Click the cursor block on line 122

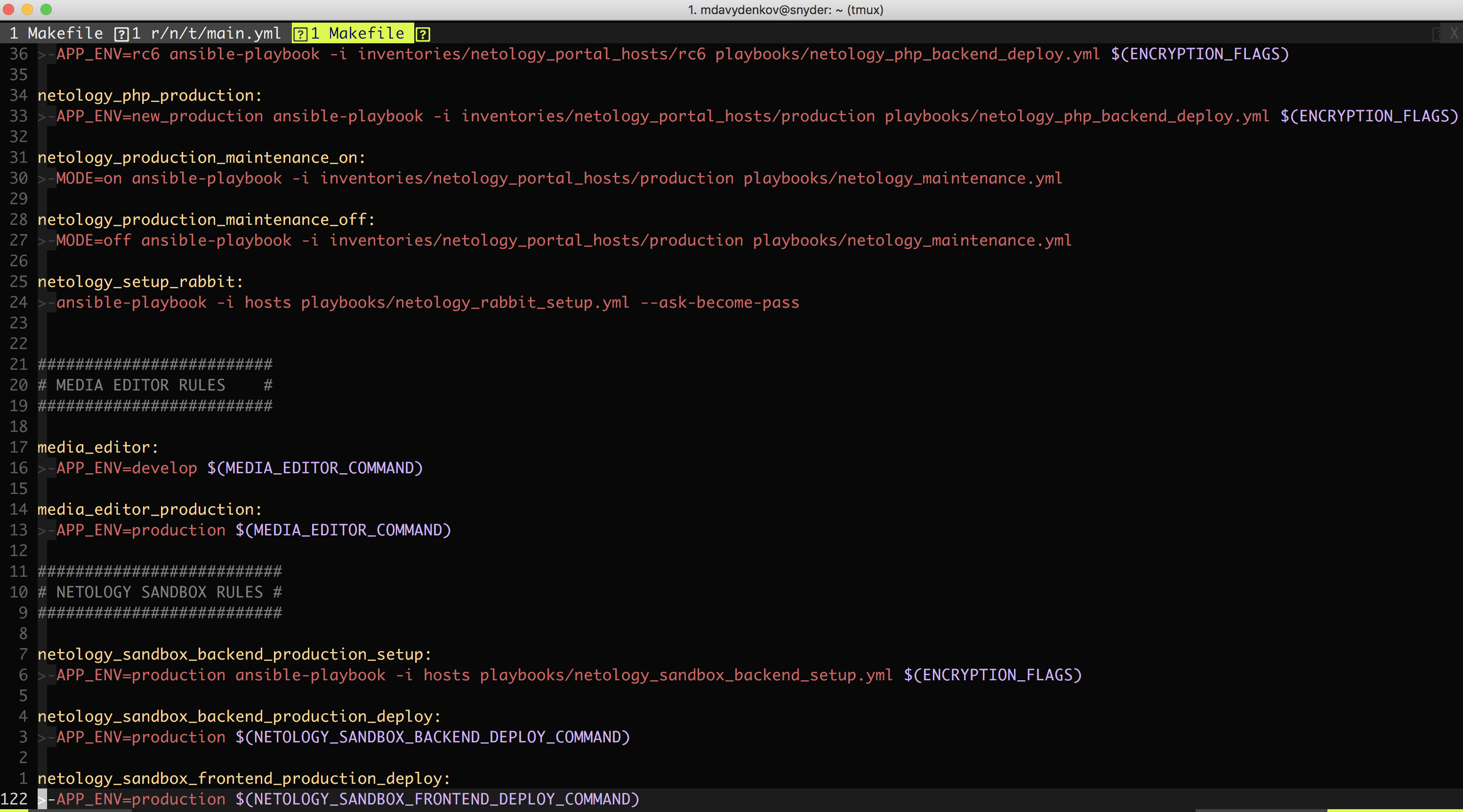click(42, 799)
